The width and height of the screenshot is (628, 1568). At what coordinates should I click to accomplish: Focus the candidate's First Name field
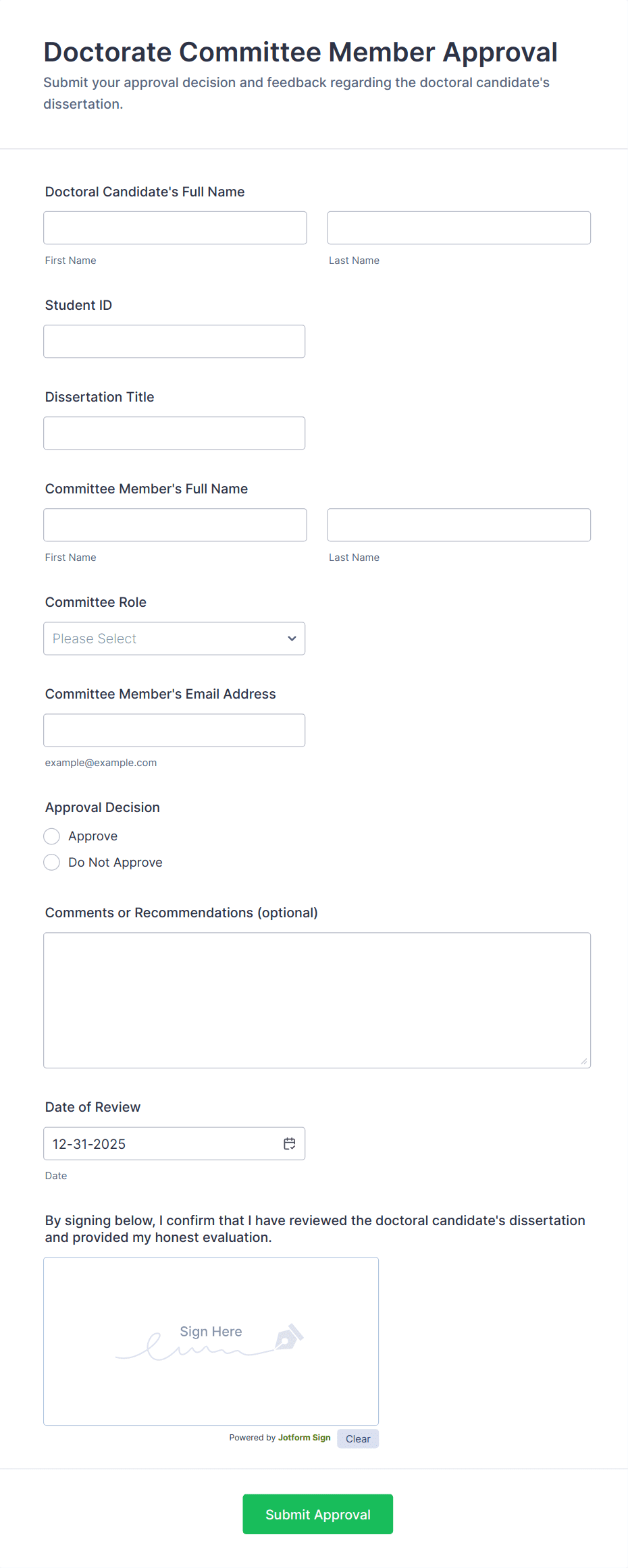[174, 227]
